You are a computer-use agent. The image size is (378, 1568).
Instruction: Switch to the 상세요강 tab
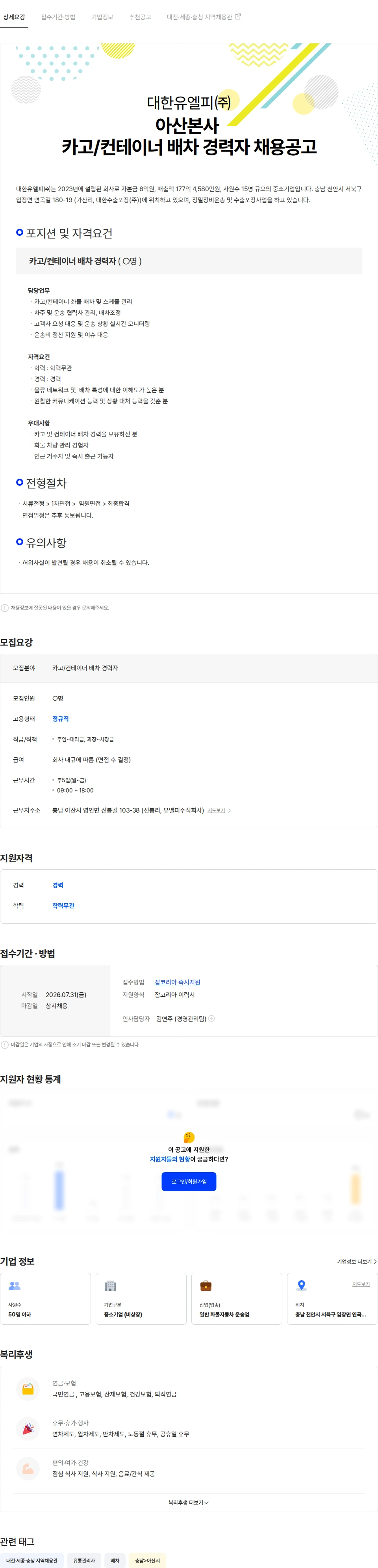click(x=14, y=17)
